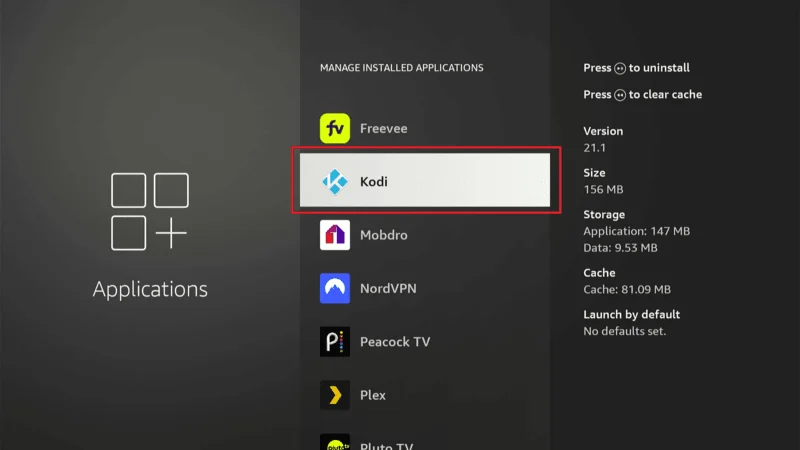800x450 pixels.
Task: Click 'Application: 147 MB' storage line
Action: click(x=636, y=231)
